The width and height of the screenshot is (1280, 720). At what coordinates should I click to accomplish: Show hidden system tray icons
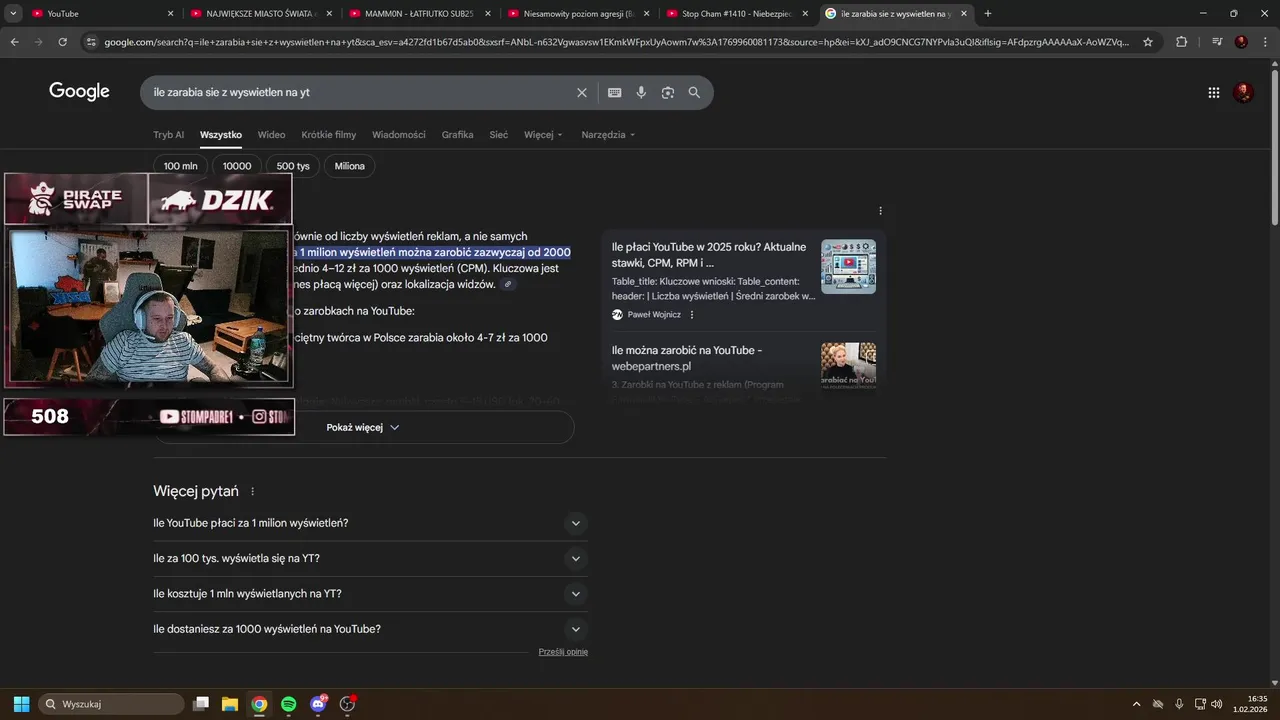tap(1136, 704)
